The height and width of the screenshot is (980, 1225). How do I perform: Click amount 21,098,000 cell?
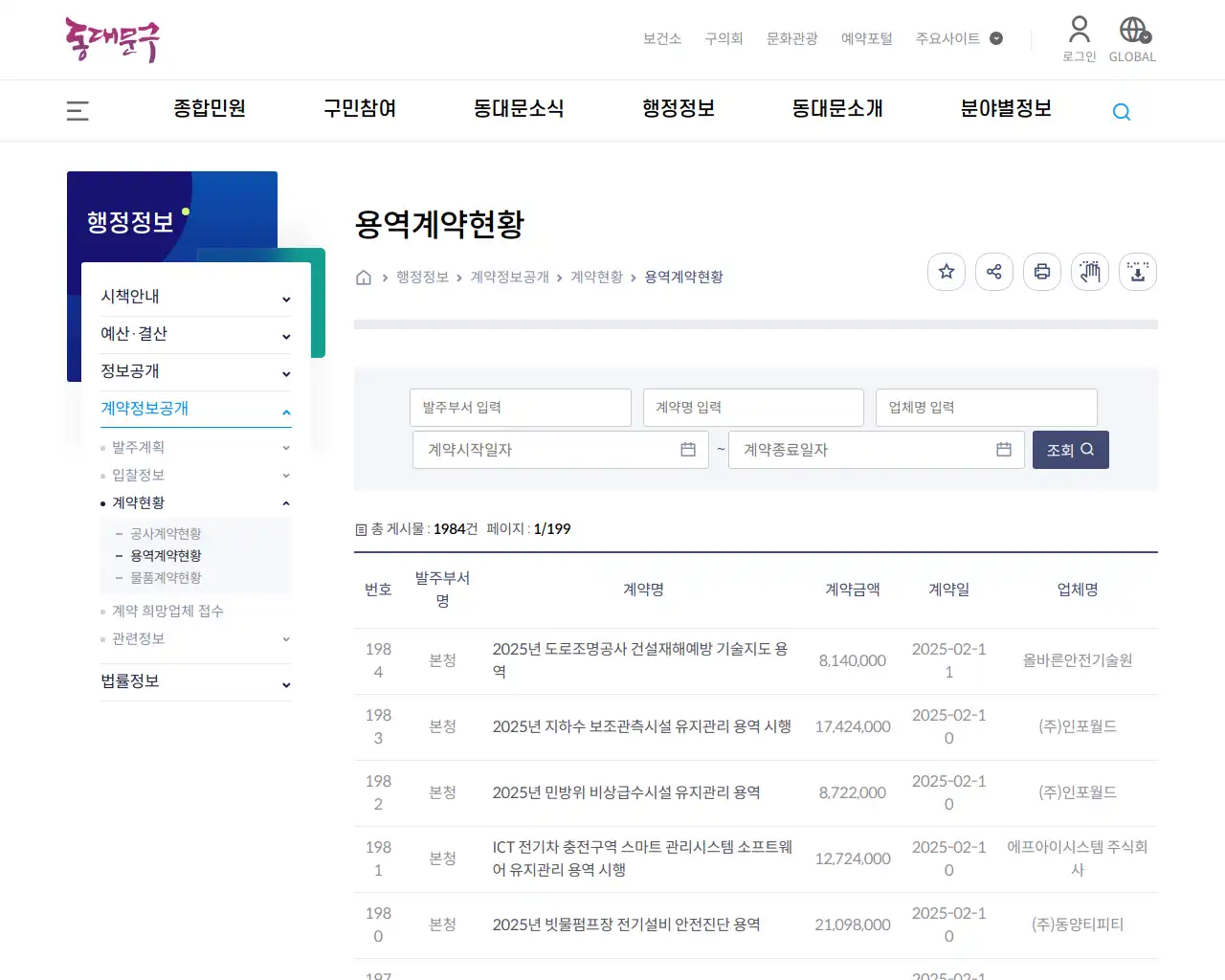[853, 924]
